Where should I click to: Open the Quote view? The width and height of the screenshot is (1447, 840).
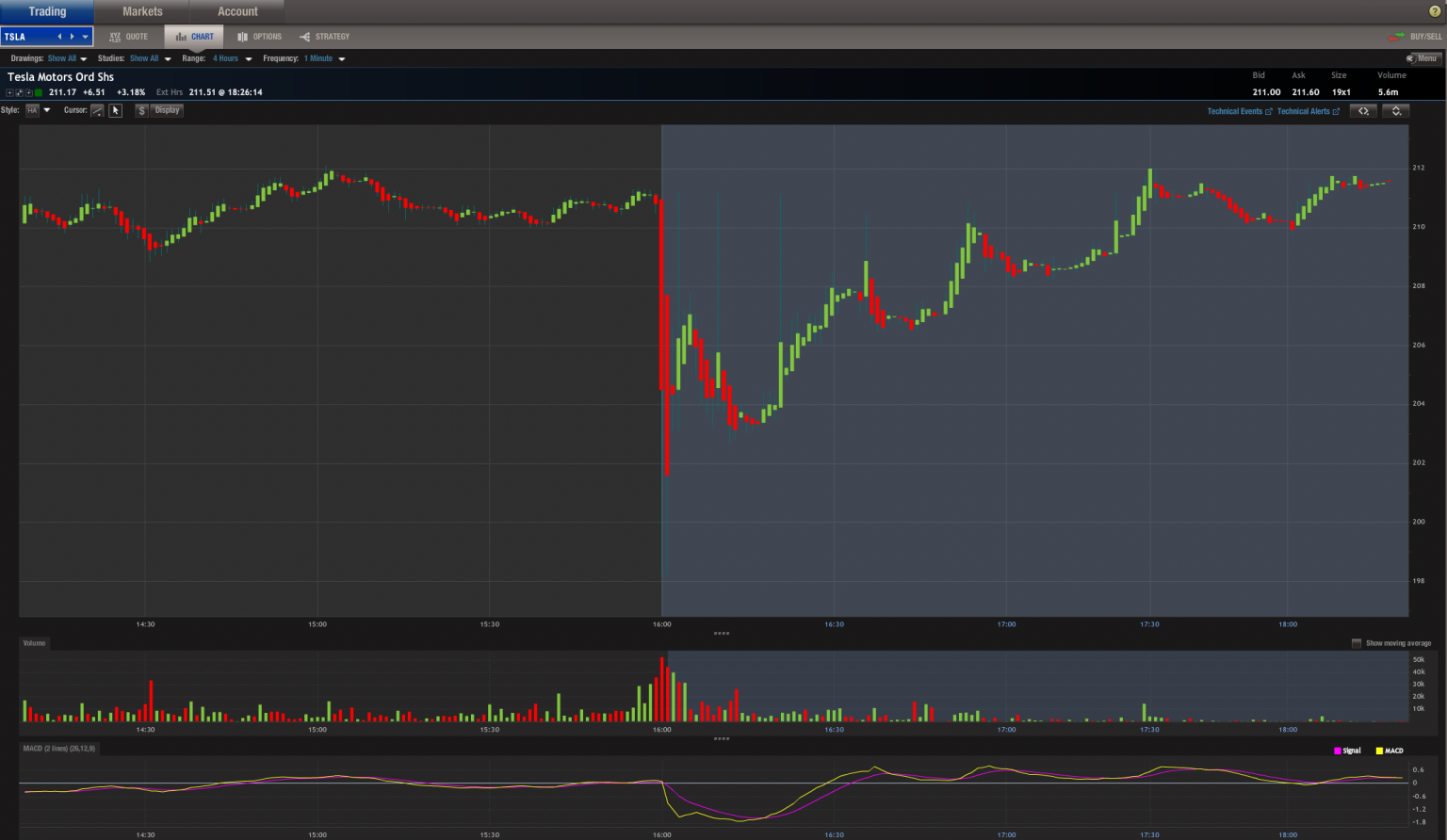129,37
